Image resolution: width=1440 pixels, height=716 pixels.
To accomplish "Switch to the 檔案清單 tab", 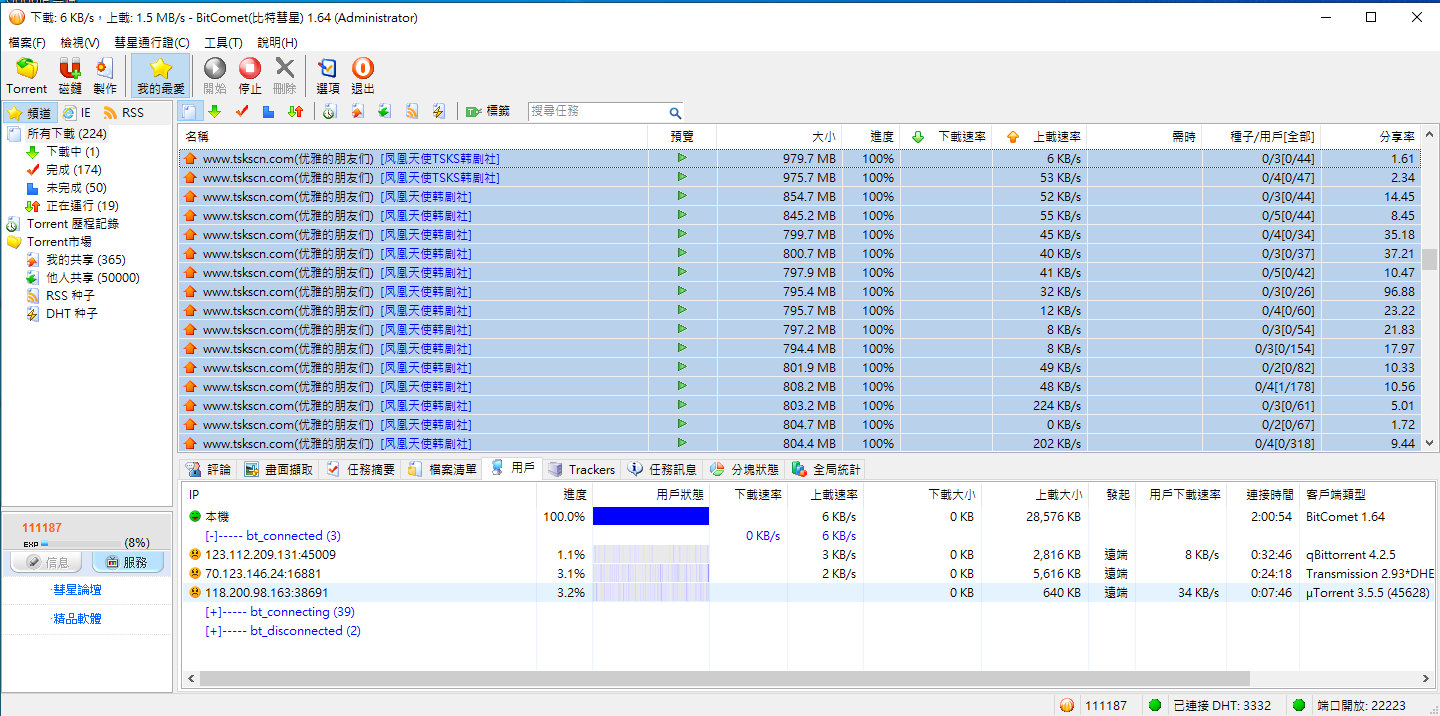I will coord(442,469).
